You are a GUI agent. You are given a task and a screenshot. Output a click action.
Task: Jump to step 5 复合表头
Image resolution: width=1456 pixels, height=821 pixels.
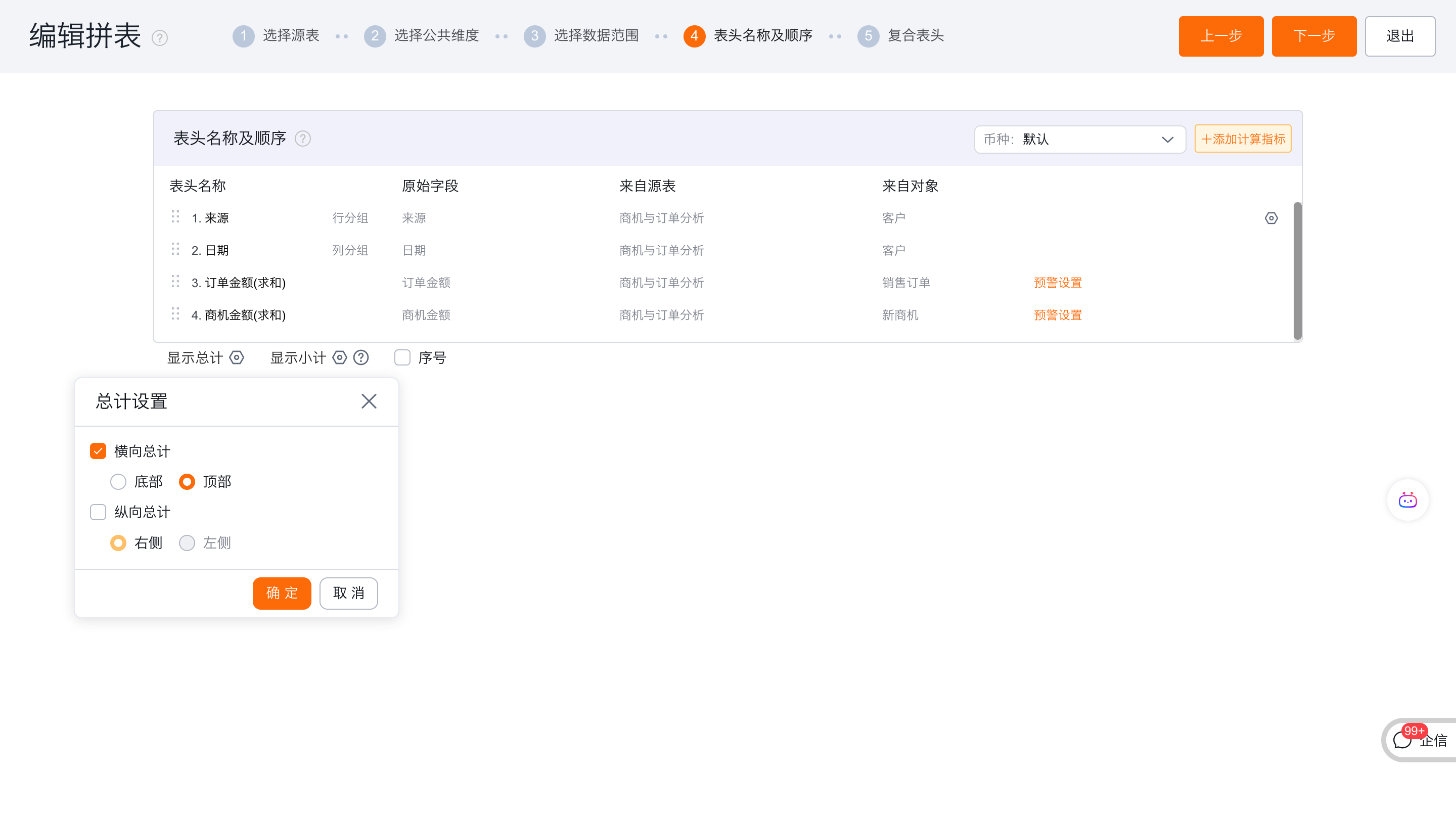[901, 36]
